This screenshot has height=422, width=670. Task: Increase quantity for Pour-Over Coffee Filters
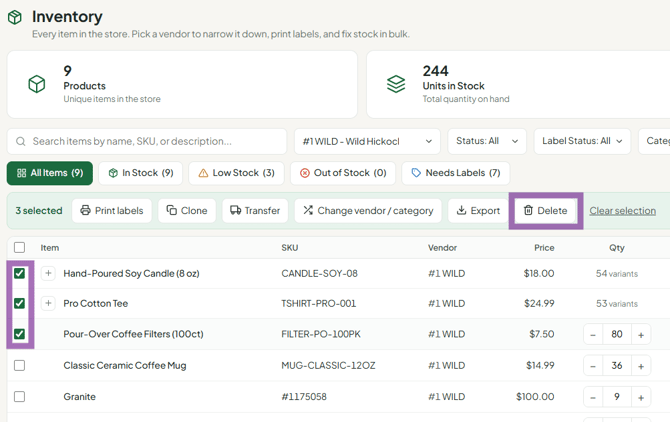coord(641,334)
